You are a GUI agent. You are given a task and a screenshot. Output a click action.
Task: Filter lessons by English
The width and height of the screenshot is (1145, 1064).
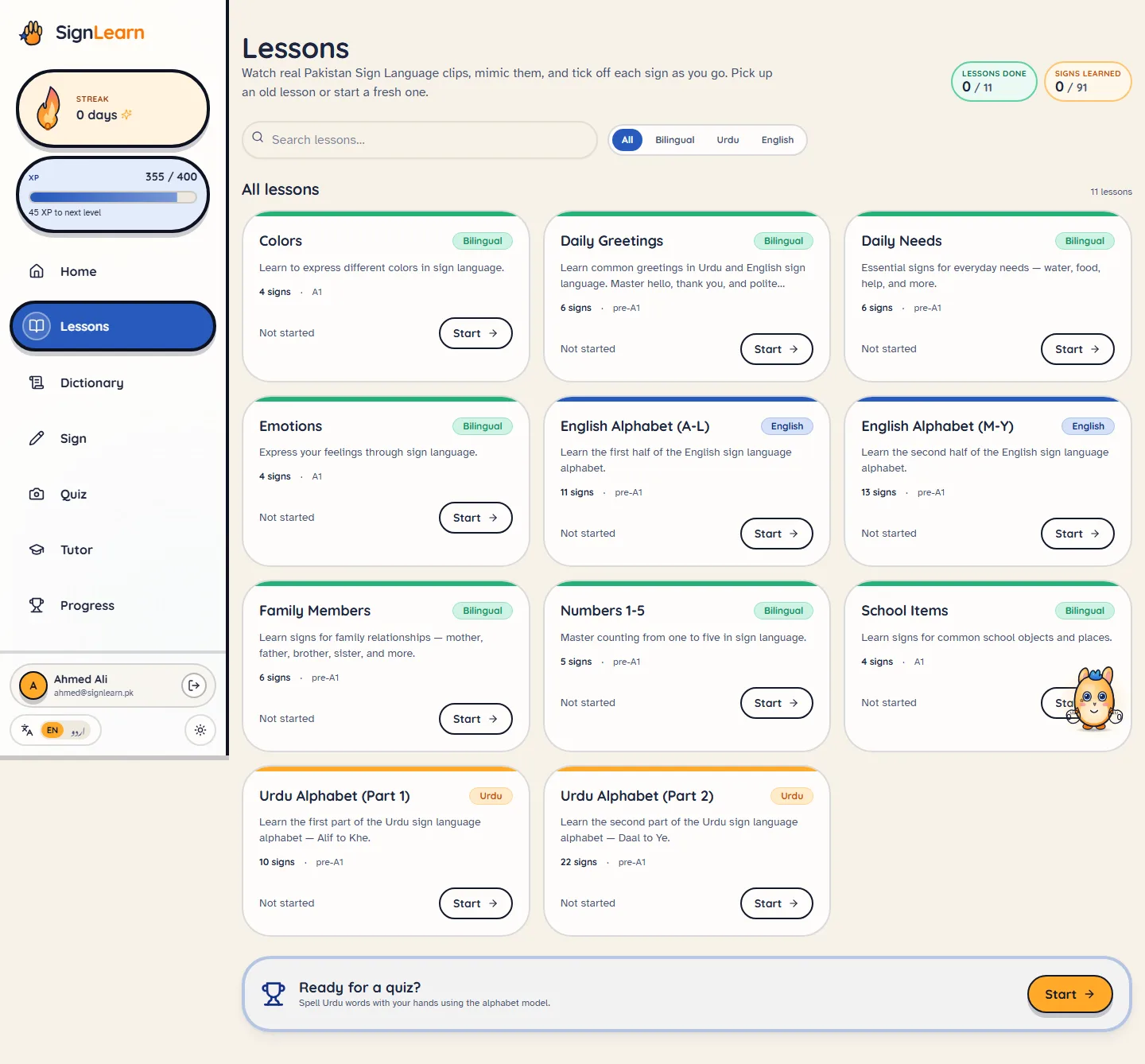click(x=778, y=140)
